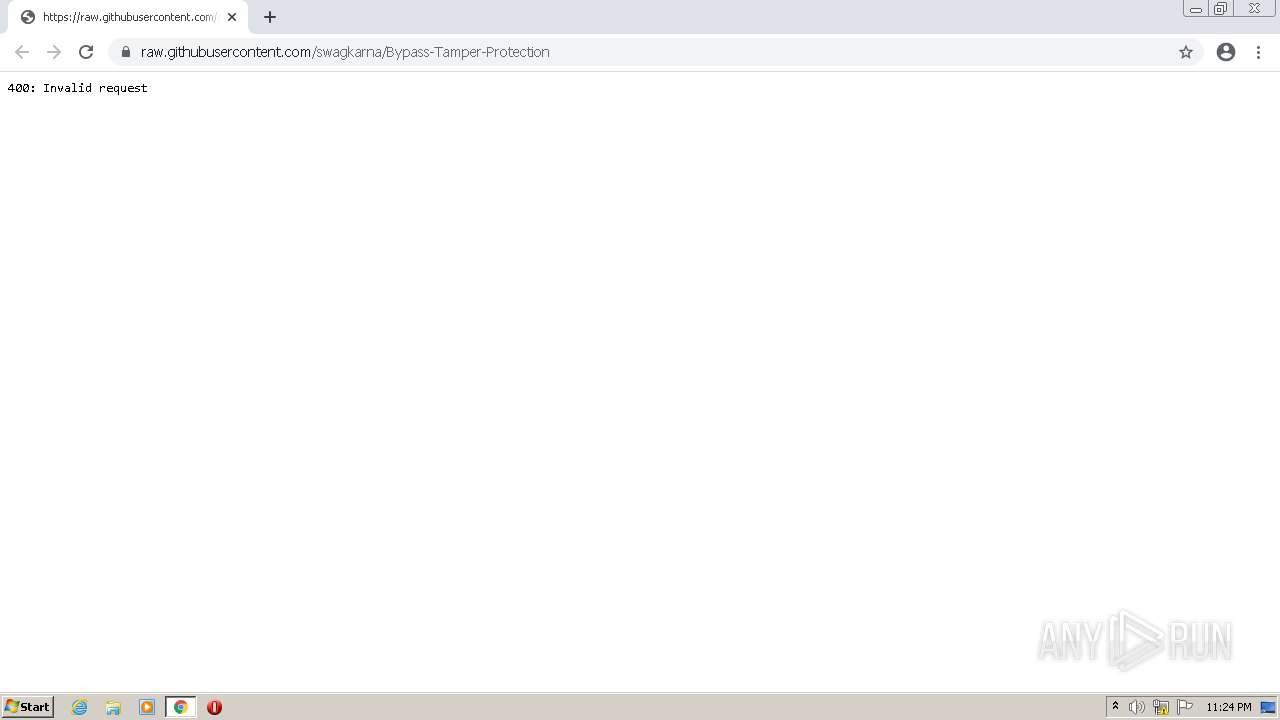The width and height of the screenshot is (1280, 720).
Task: Click the network tray icon
Action: (x=1161, y=707)
